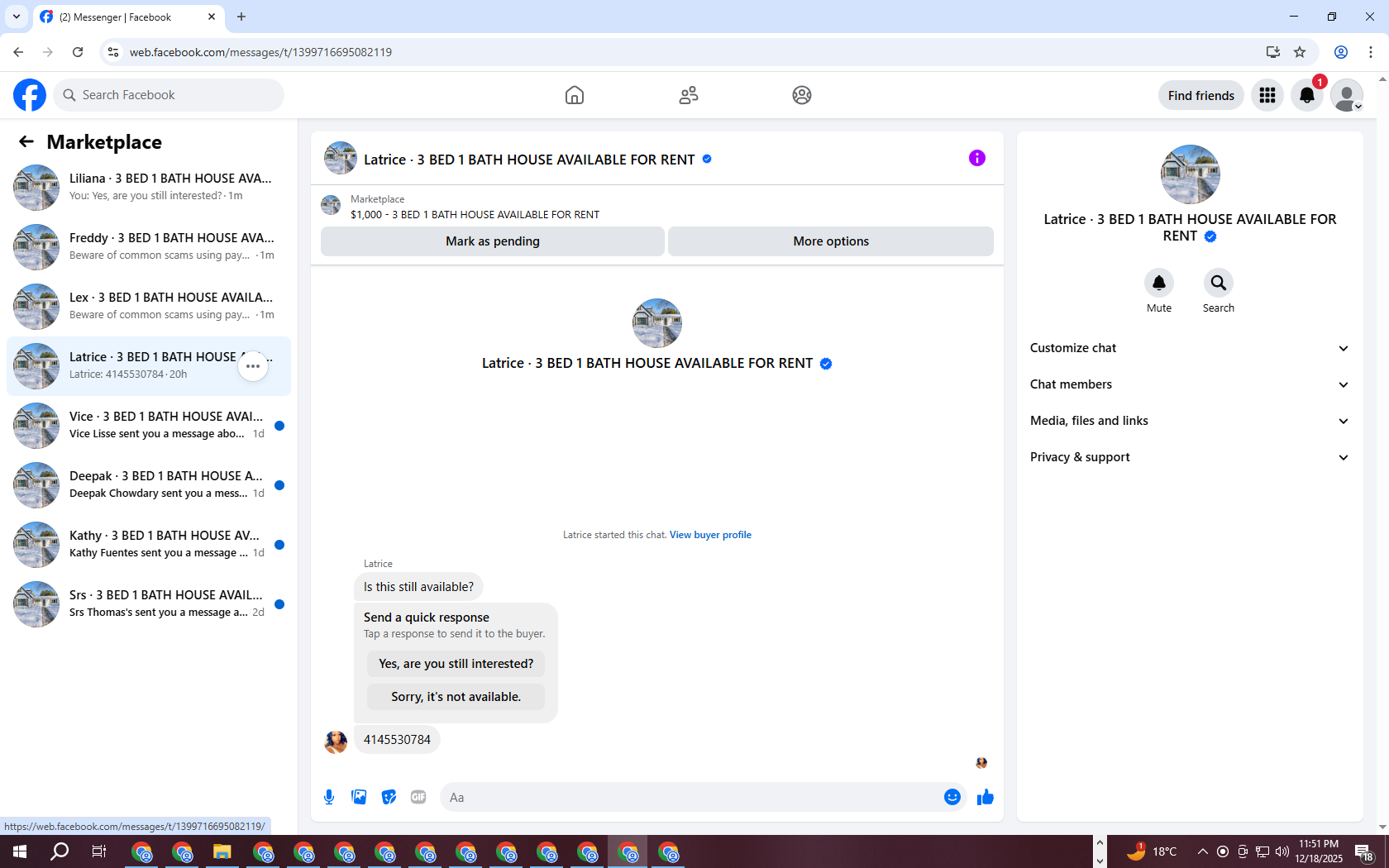Open a new browser tab
Viewport: 1389px width, 868px height.
click(241, 17)
